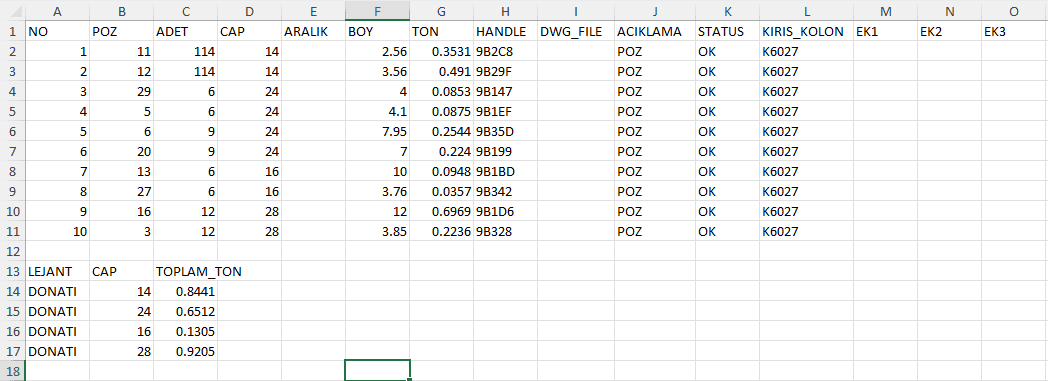Select the HANDLE header cell
1048x381 pixels.
[506, 31]
